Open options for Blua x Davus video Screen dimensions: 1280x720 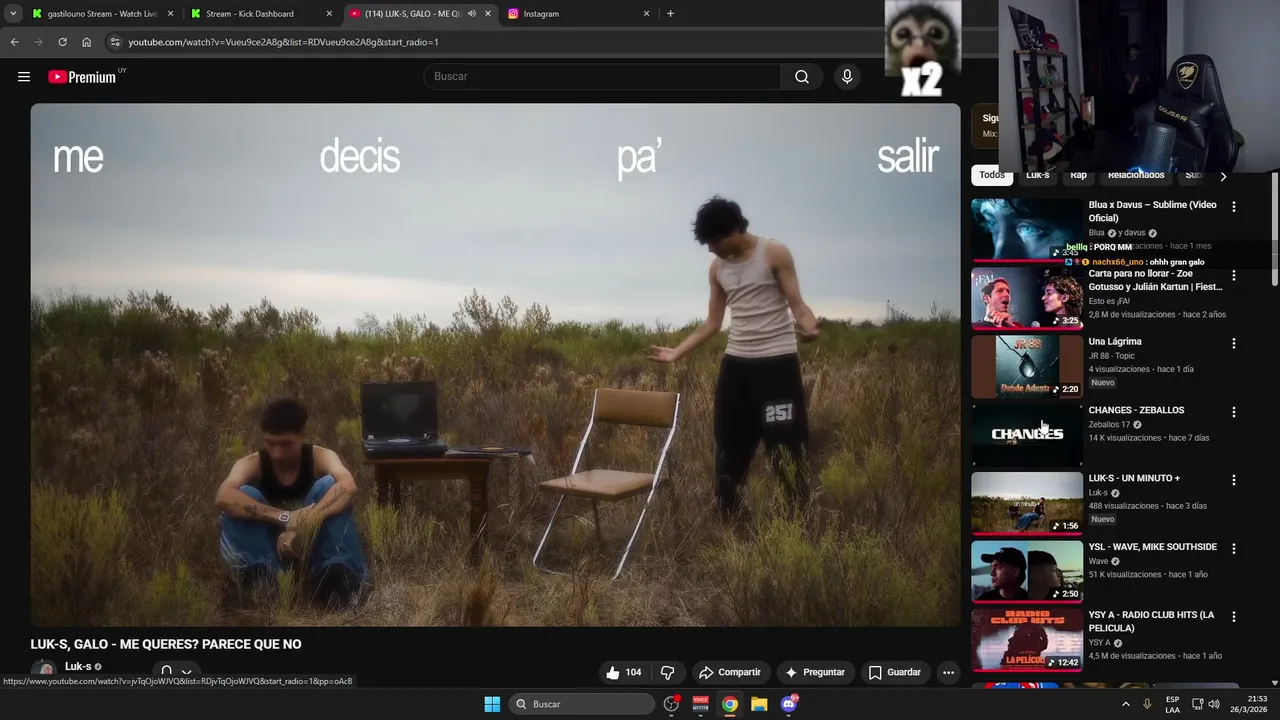[1233, 206]
